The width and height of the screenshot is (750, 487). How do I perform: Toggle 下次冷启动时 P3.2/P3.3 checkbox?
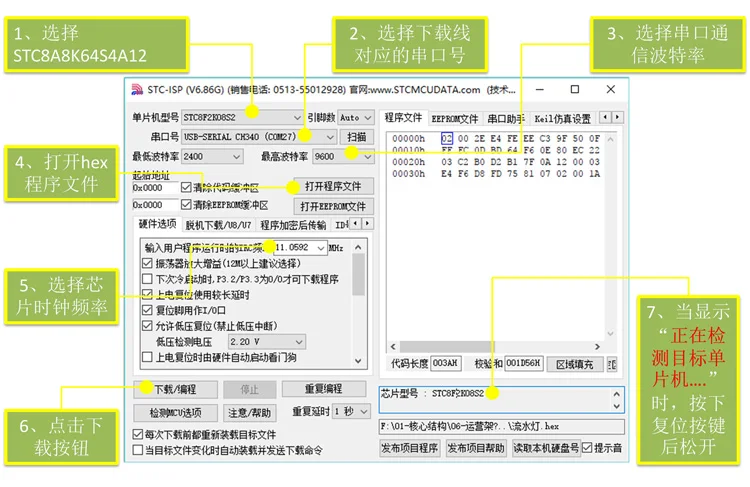coord(147,279)
